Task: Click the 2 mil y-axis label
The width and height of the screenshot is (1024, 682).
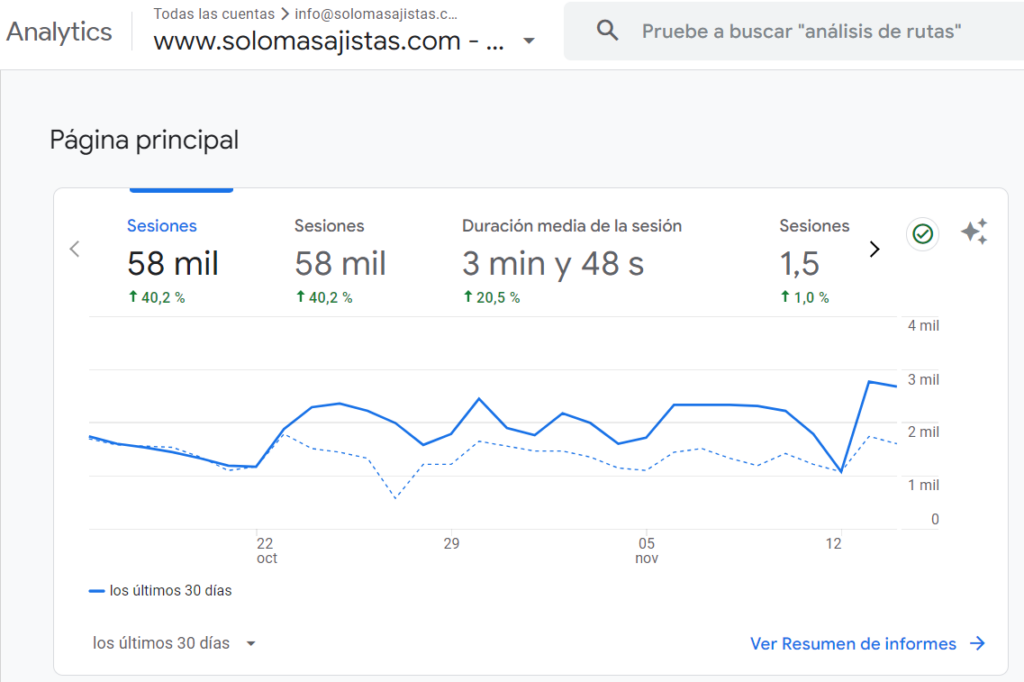Action: pos(923,432)
